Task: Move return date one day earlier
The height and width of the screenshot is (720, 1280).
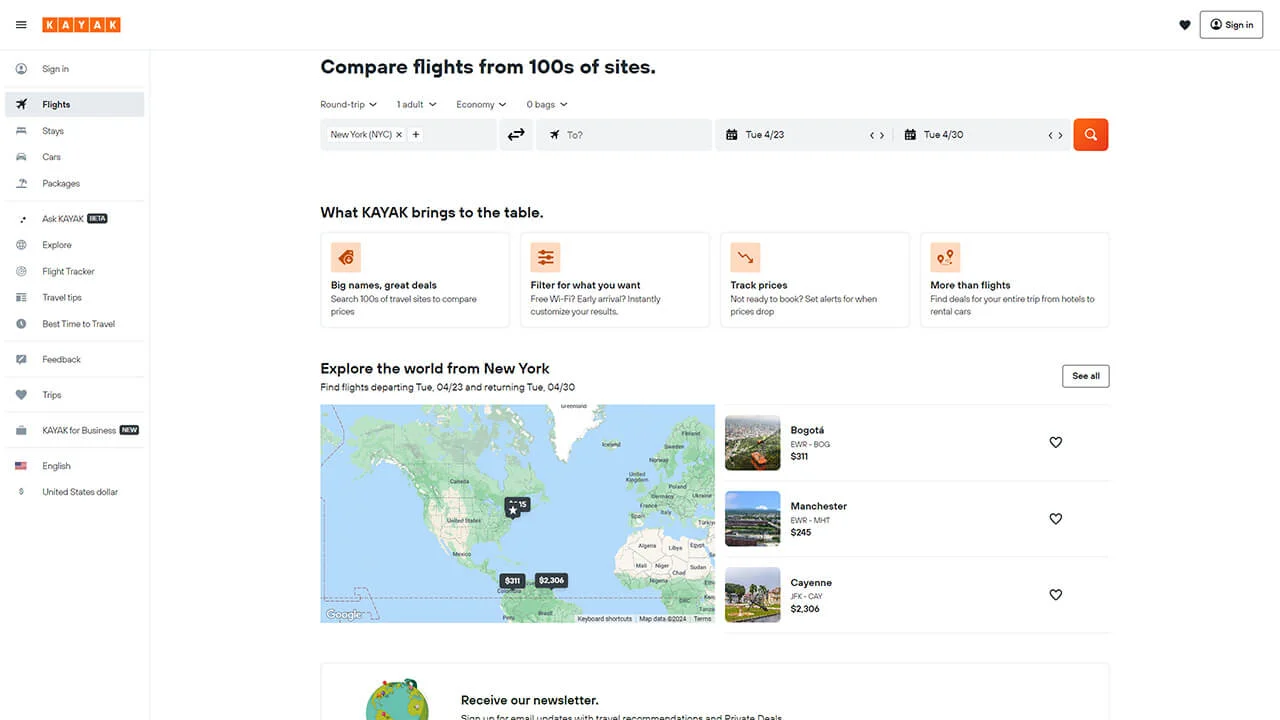Action: (x=1051, y=135)
